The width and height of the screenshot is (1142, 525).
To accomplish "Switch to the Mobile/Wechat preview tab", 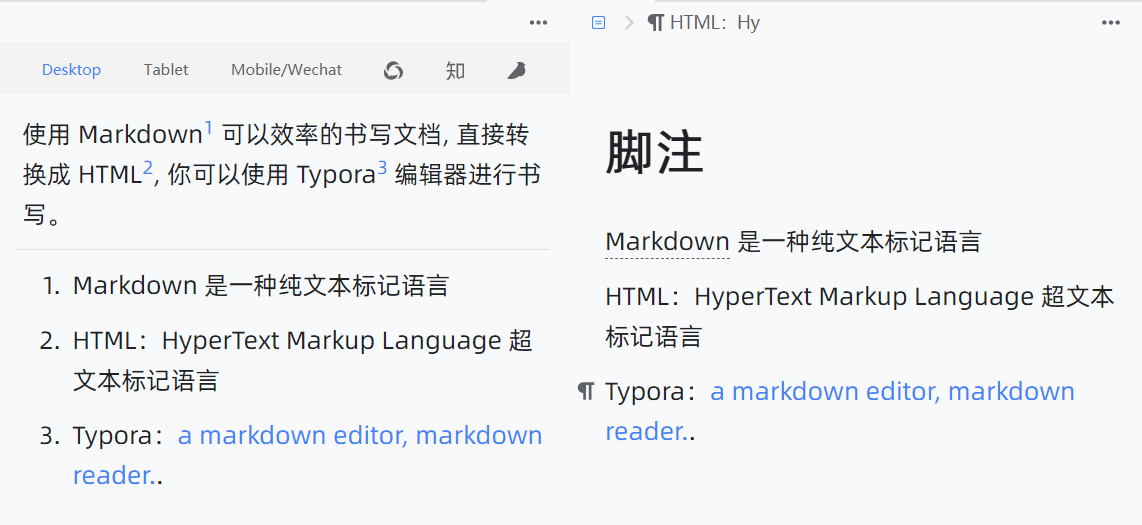I will coord(286,70).
